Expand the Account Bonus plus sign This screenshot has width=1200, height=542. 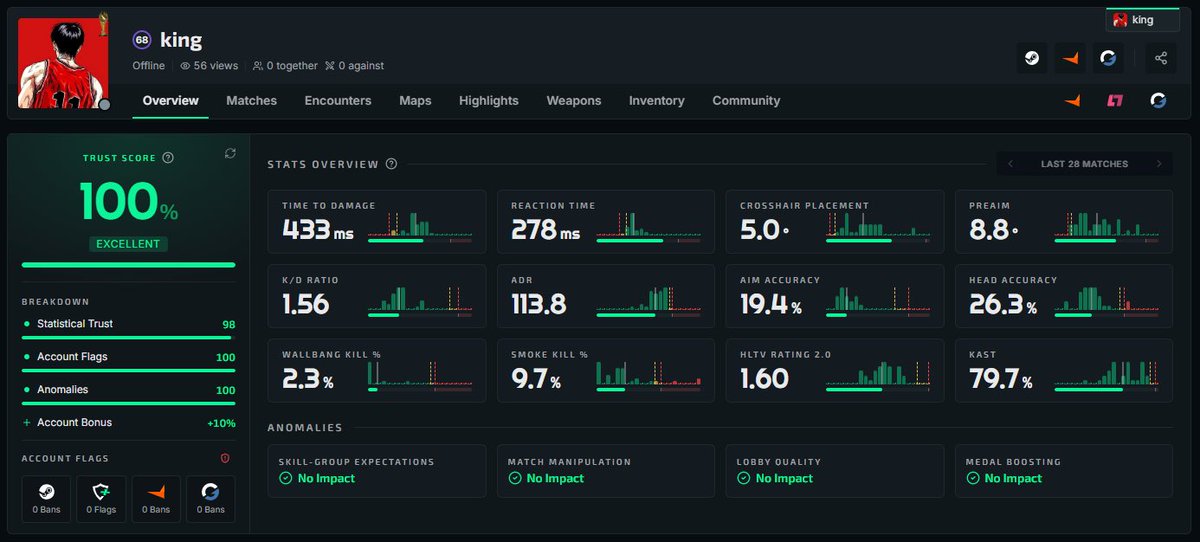[x=27, y=423]
